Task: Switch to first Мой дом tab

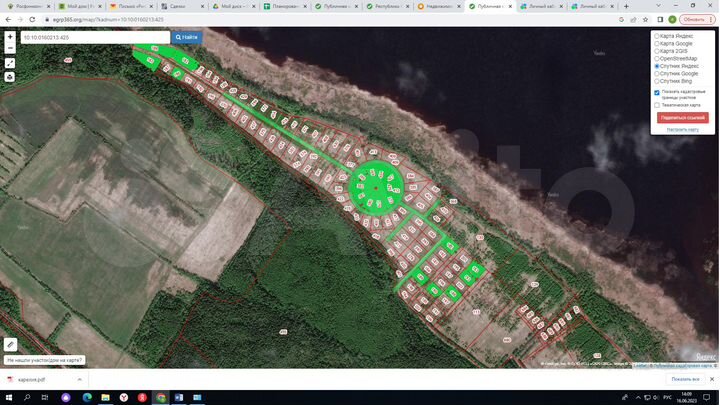Action: (79, 6)
